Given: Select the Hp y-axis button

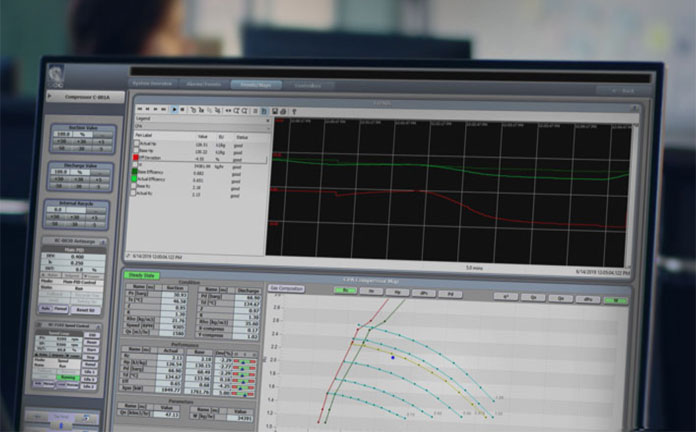Looking at the screenshot, I should 397,293.
